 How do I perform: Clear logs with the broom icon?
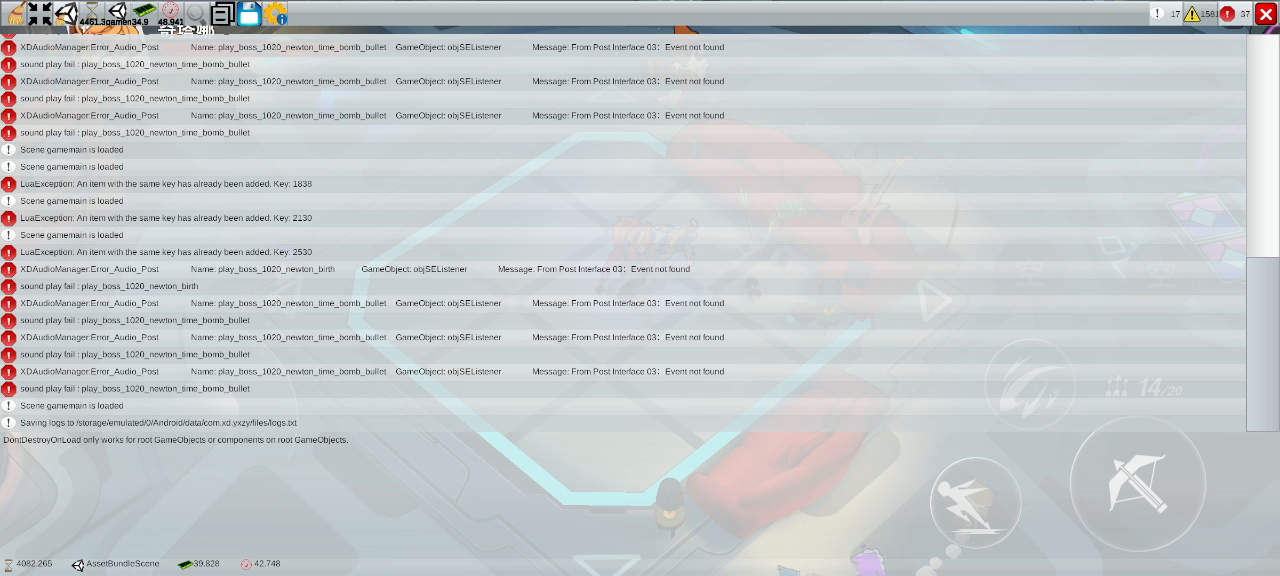click(x=14, y=13)
